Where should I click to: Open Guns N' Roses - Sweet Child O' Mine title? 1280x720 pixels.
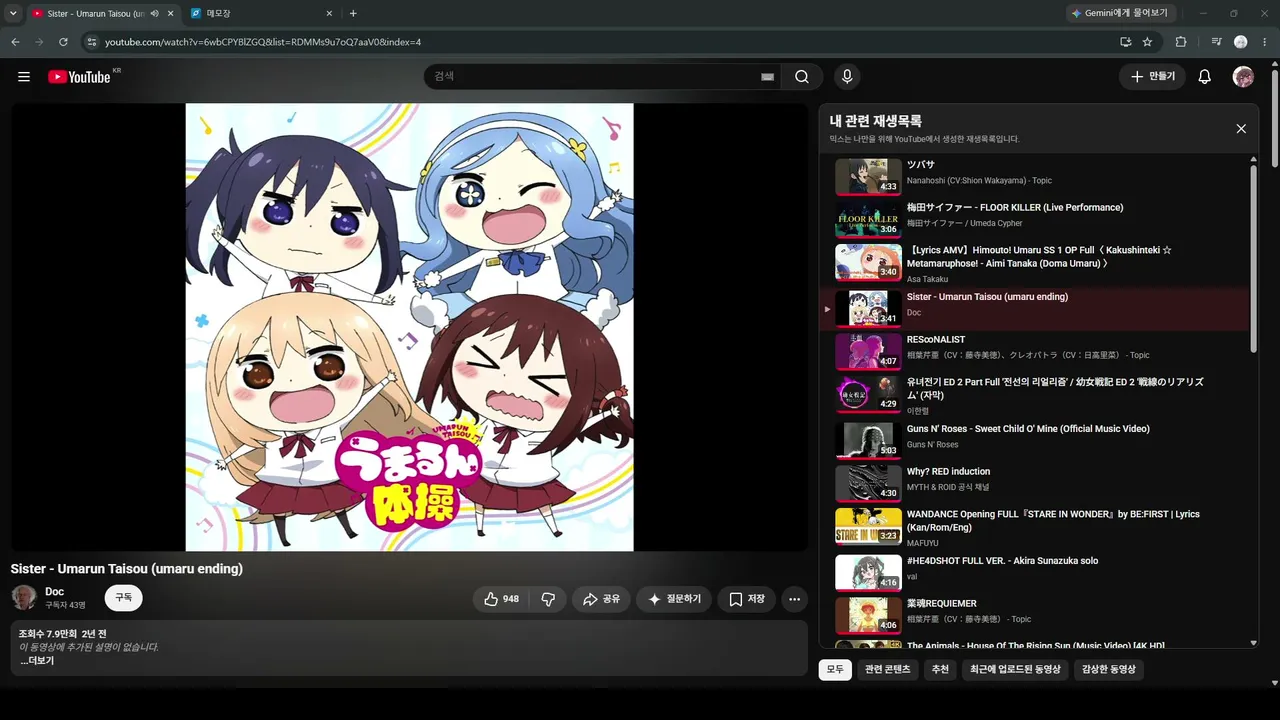pos(1028,429)
